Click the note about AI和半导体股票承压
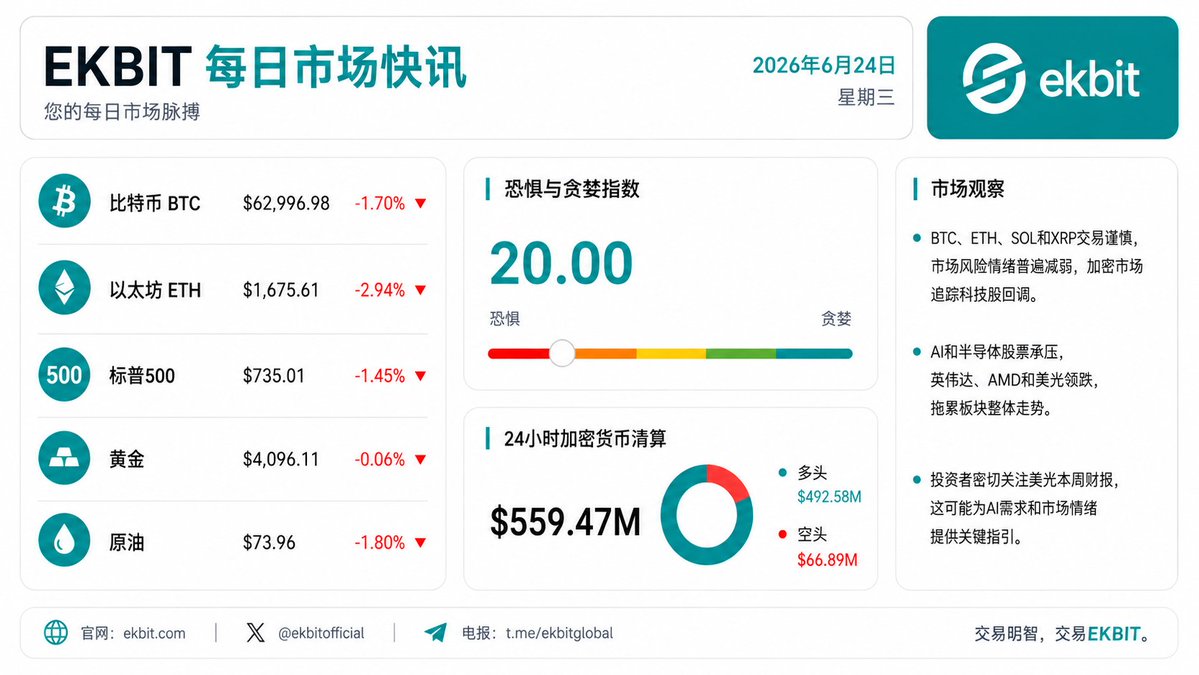Viewport: 1199px width, 675px height. (1014, 380)
